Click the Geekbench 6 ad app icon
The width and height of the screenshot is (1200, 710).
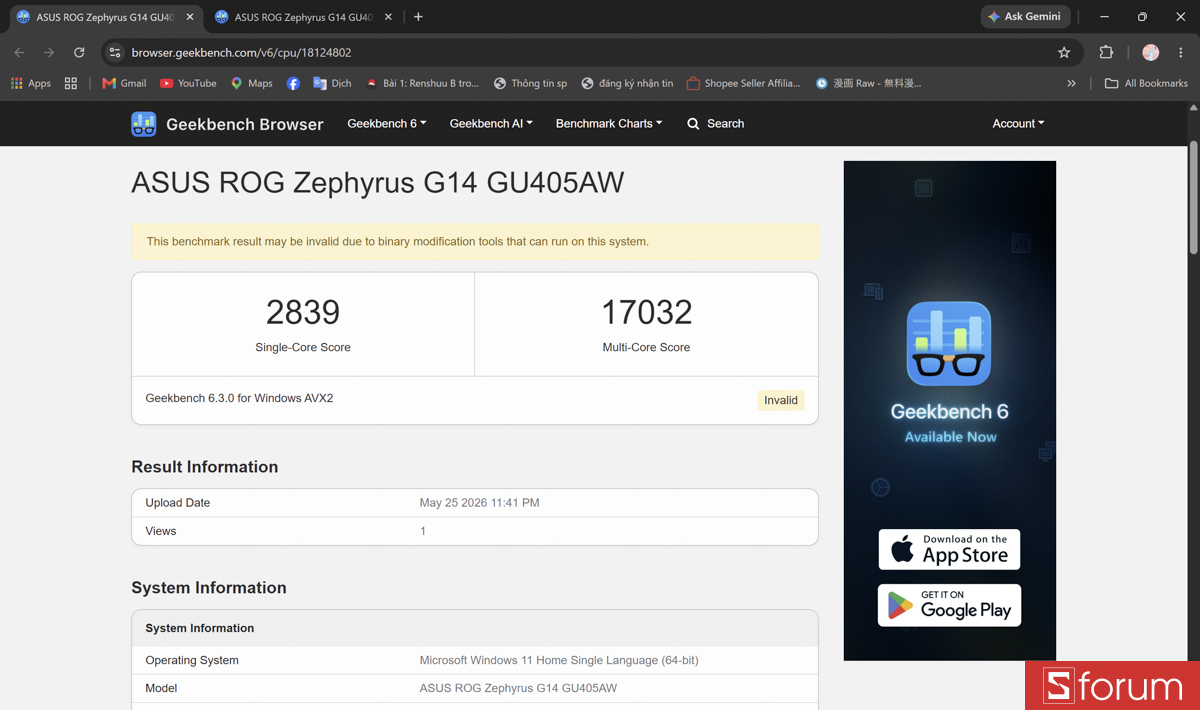(x=949, y=344)
